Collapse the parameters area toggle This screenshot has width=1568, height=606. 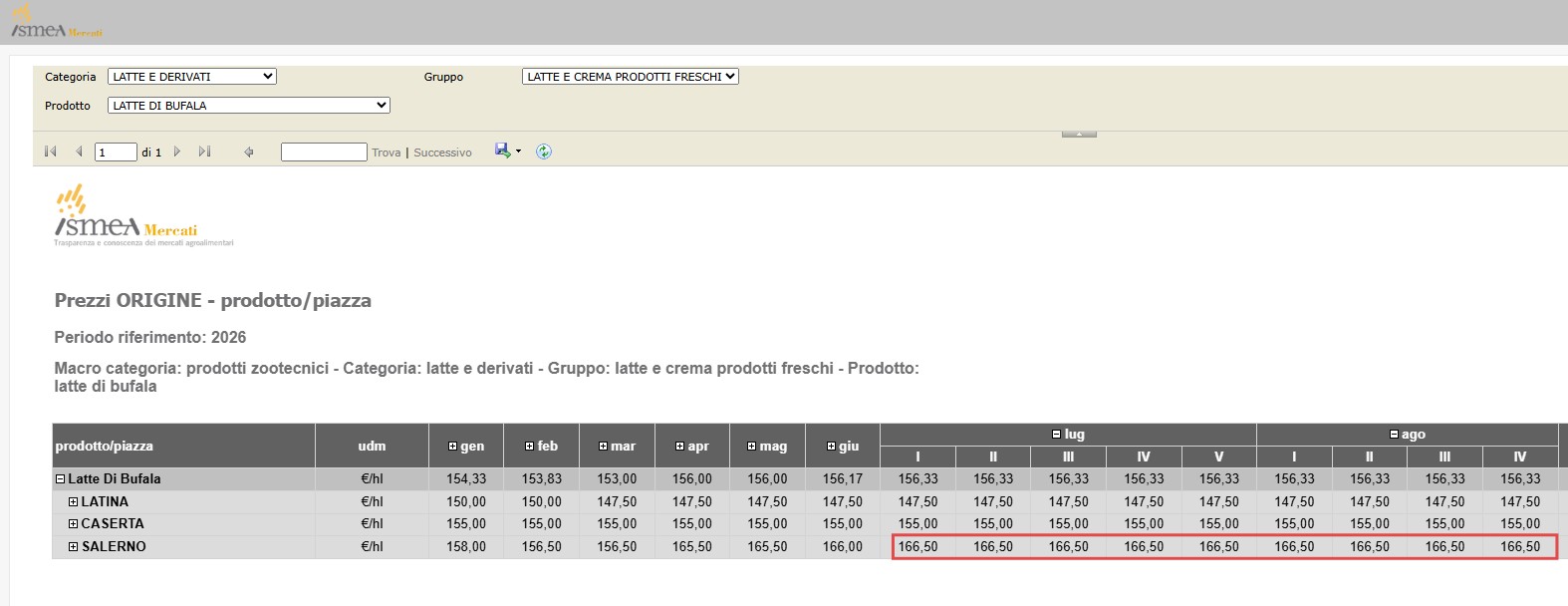[x=1079, y=134]
